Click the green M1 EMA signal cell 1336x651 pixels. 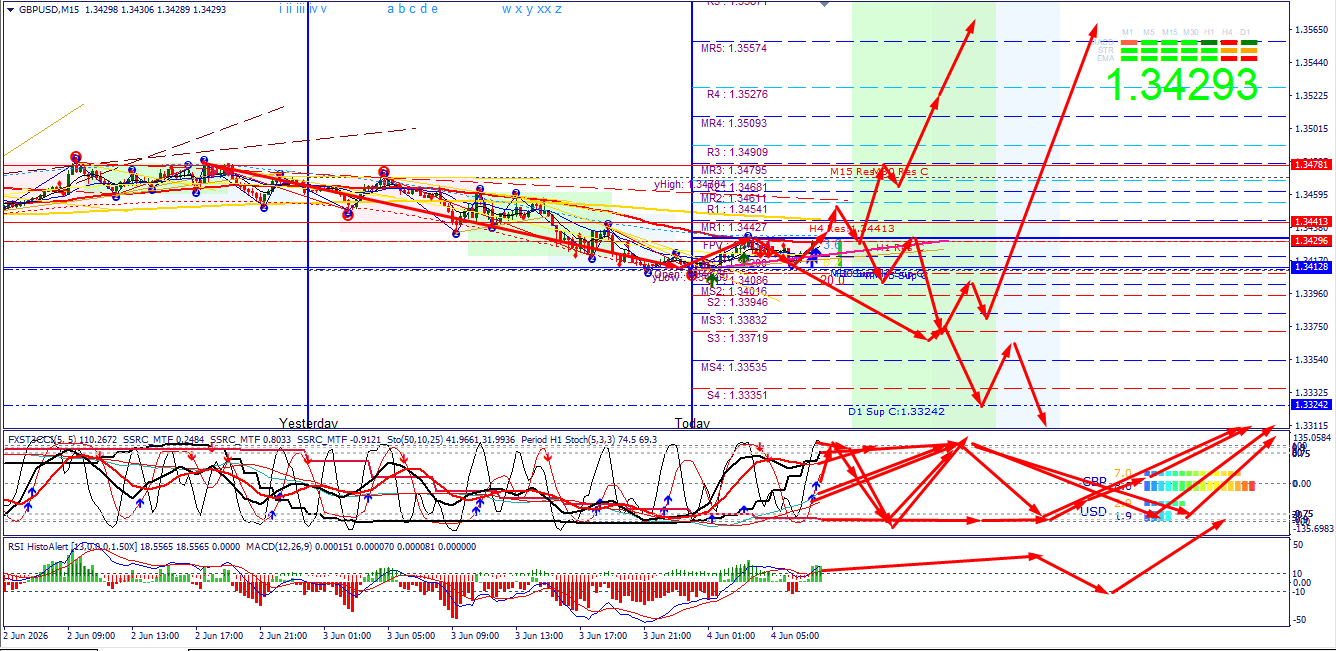[1129, 58]
